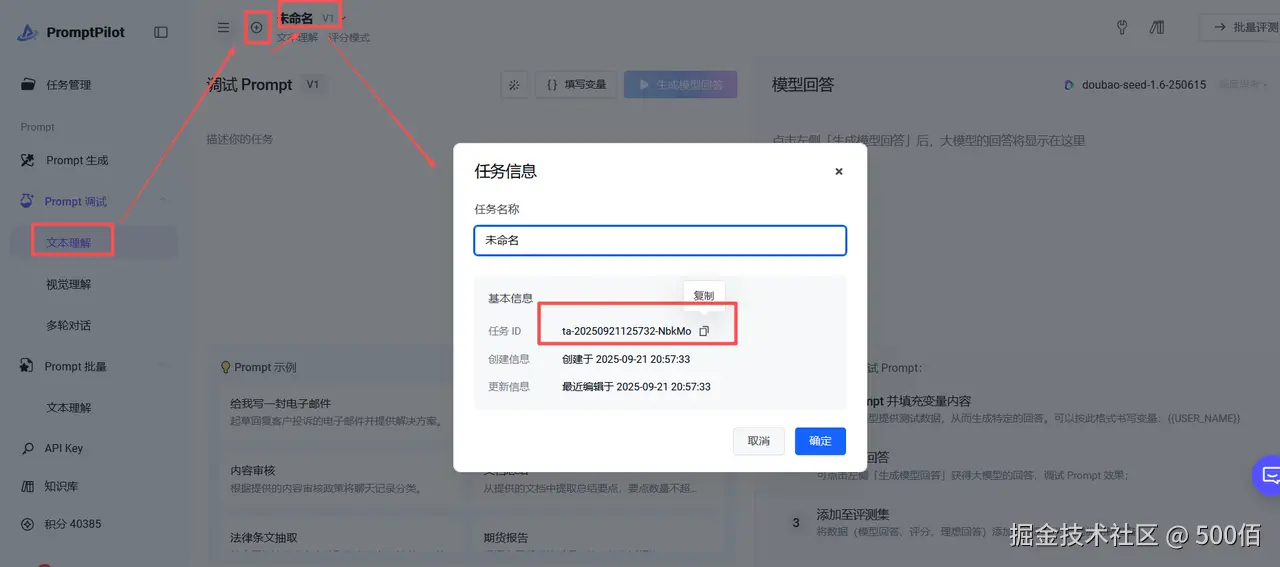Viewport: 1280px width, 567px height.
Task: Click the V1 tag beside 调试 Prompt
Action: [x=312, y=85]
